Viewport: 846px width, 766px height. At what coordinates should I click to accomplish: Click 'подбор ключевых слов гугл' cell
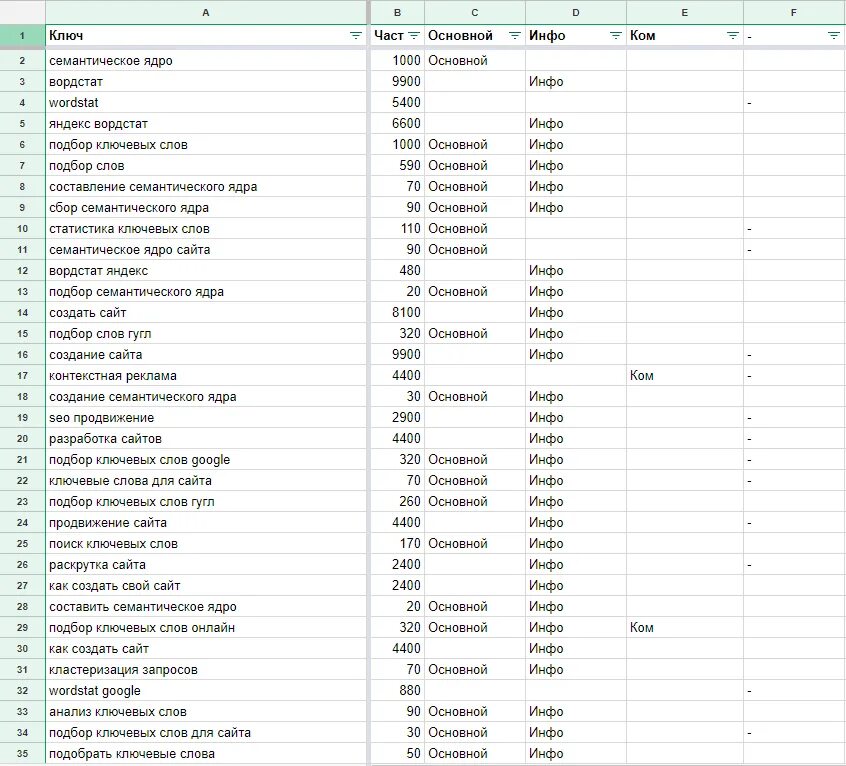click(206, 502)
